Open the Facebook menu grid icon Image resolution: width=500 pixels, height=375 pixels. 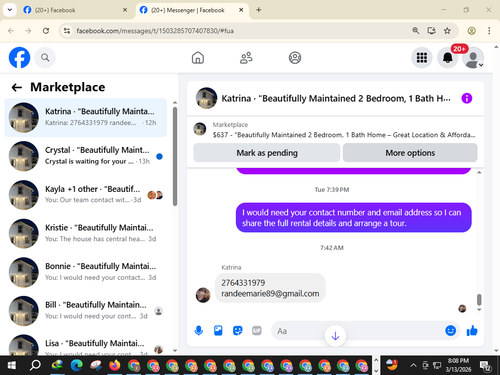tap(422, 58)
